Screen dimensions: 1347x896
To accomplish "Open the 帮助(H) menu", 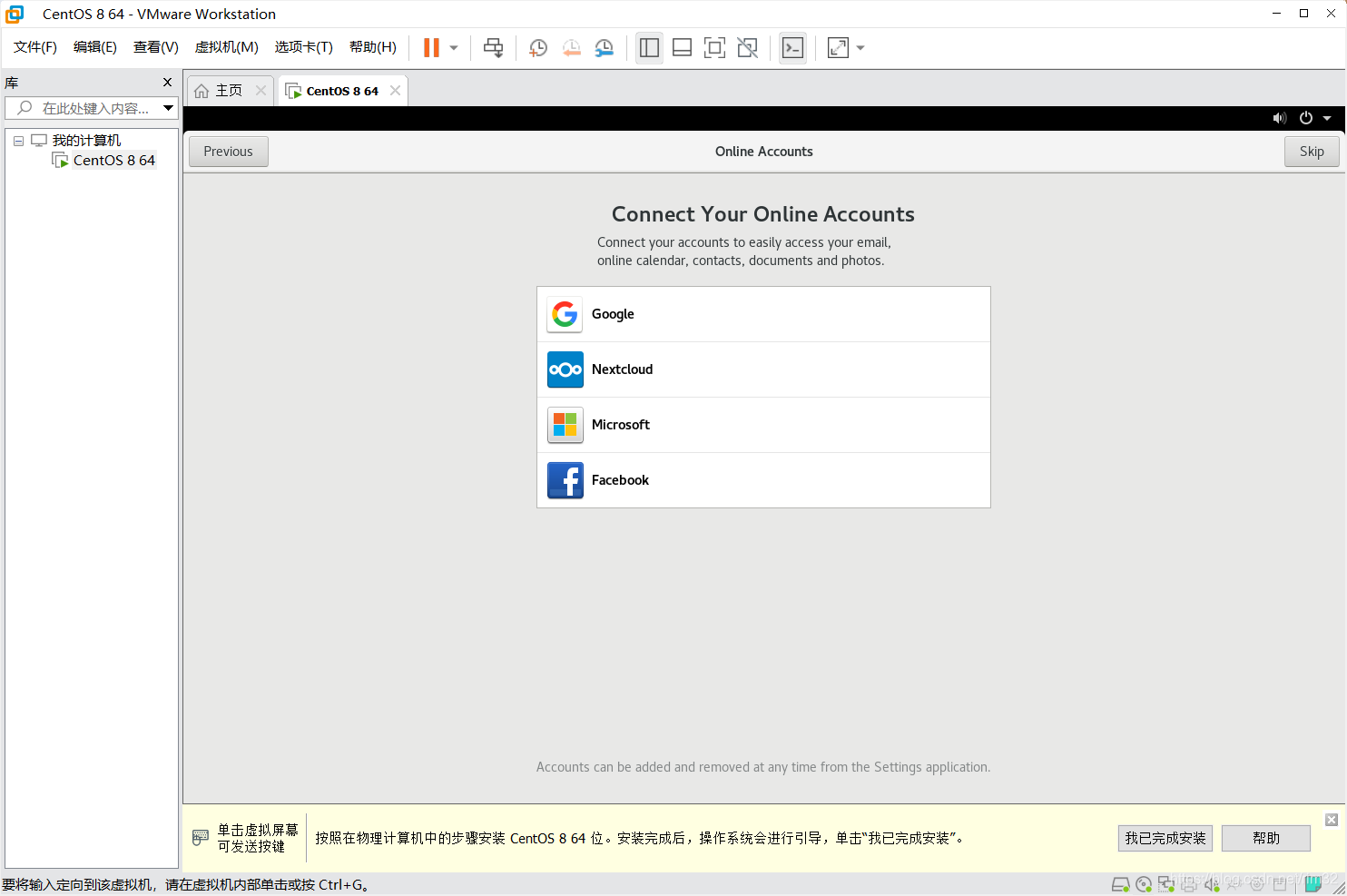I will (x=373, y=47).
